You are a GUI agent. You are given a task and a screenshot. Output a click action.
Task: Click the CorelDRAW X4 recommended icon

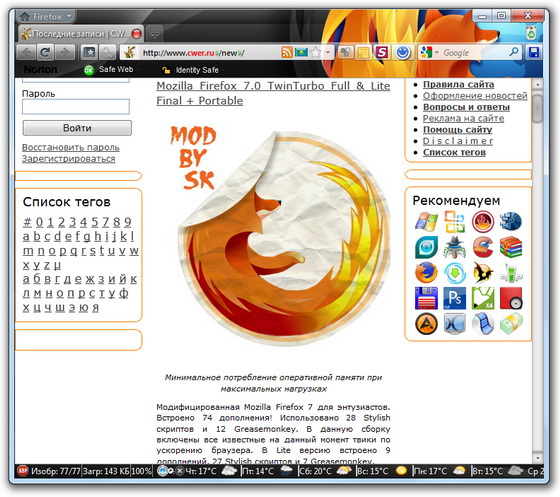483,298
